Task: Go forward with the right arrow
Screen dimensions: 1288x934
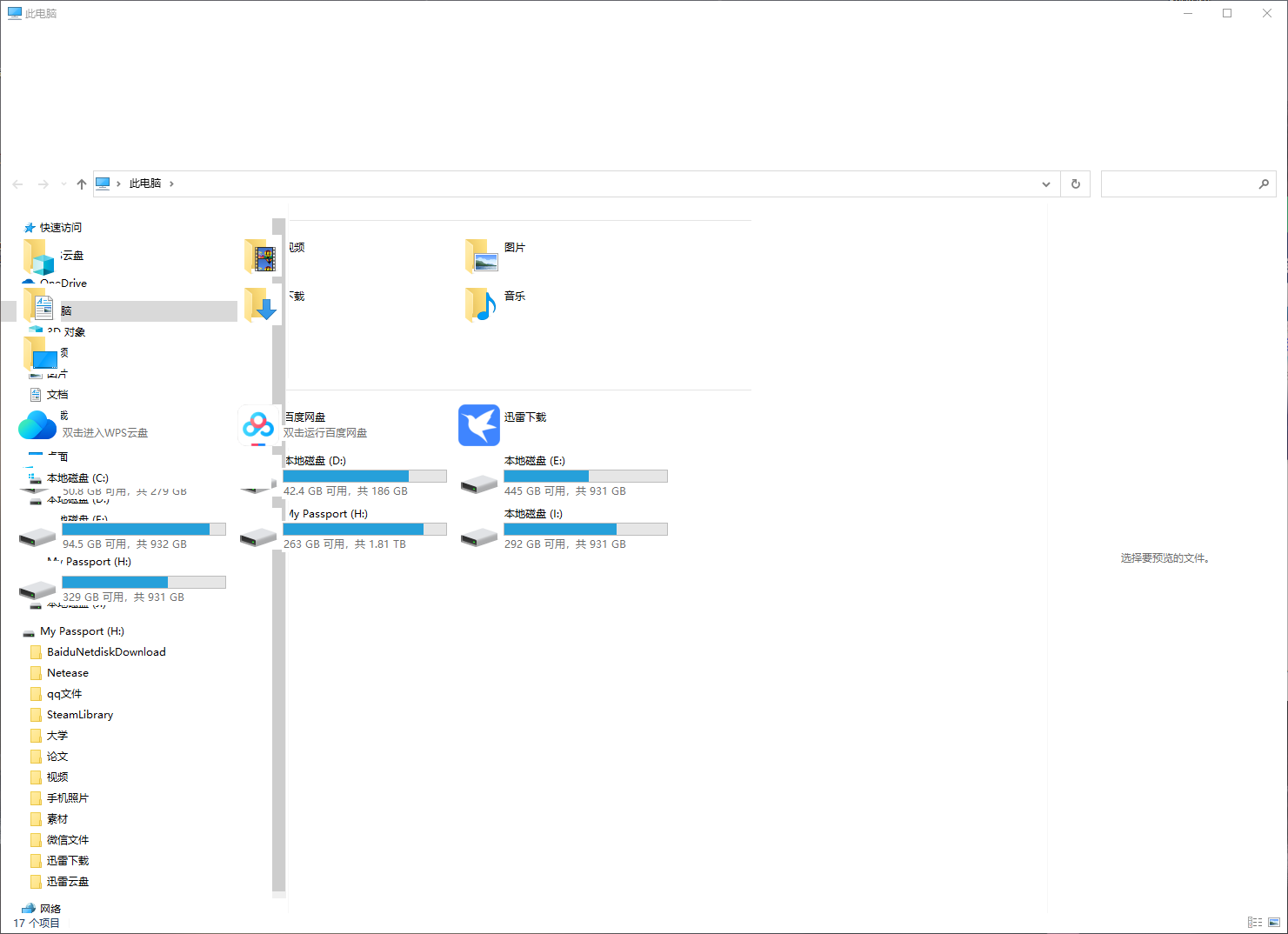Action: tap(43, 184)
